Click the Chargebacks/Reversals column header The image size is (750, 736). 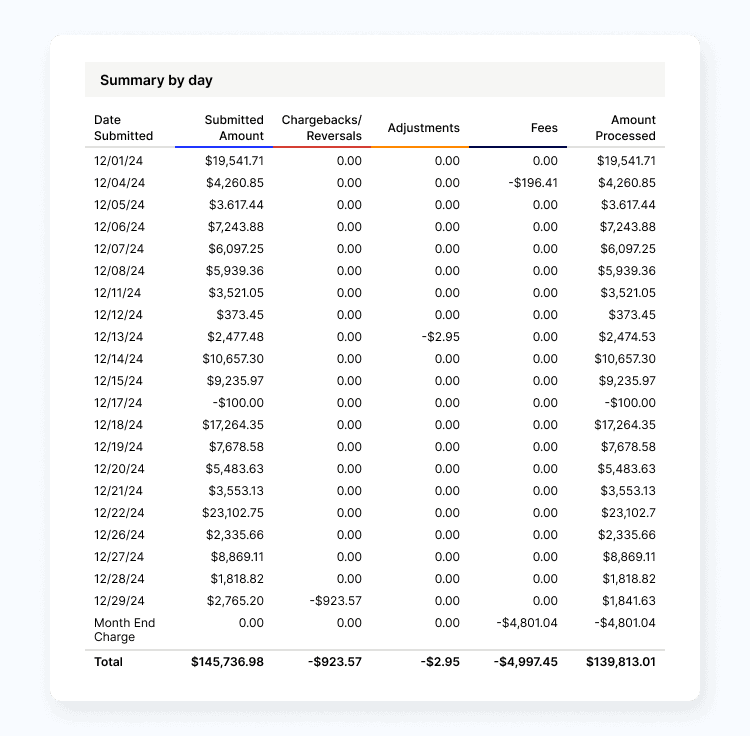pos(321,127)
